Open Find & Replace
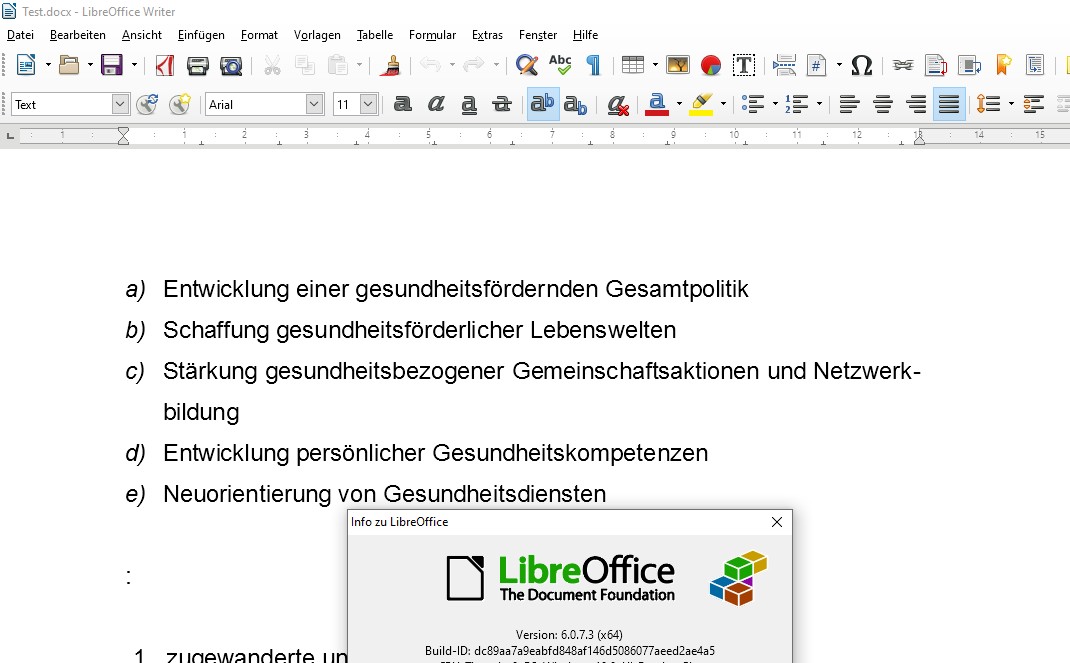Screen dimensions: 1070x663 click(x=527, y=65)
